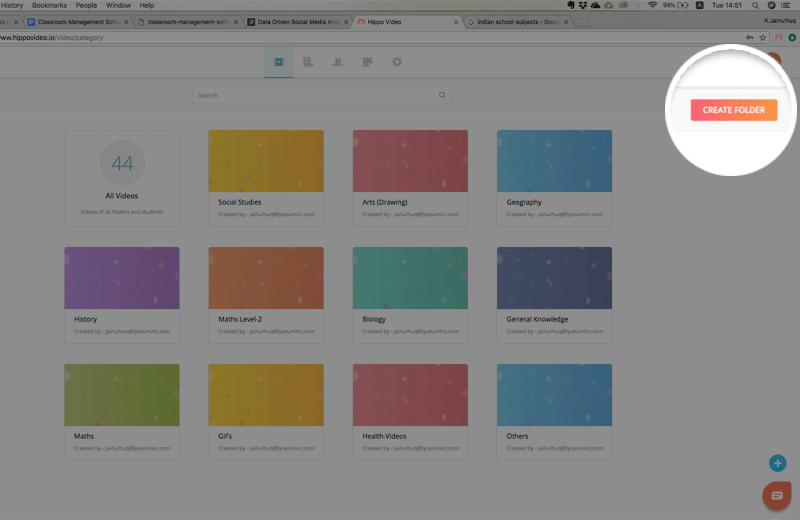Open the Arts (Drawing) folder
Image resolution: width=800 pixels, height=520 pixels.
(410, 161)
